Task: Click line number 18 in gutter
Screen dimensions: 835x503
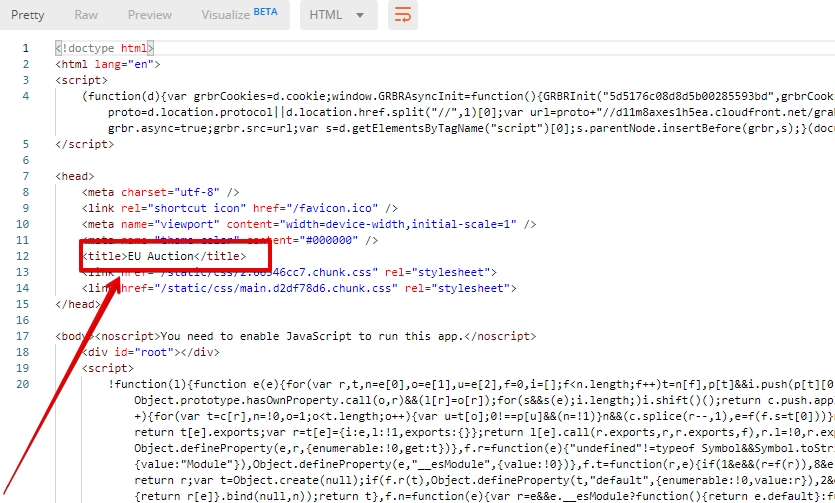Action: [22, 352]
